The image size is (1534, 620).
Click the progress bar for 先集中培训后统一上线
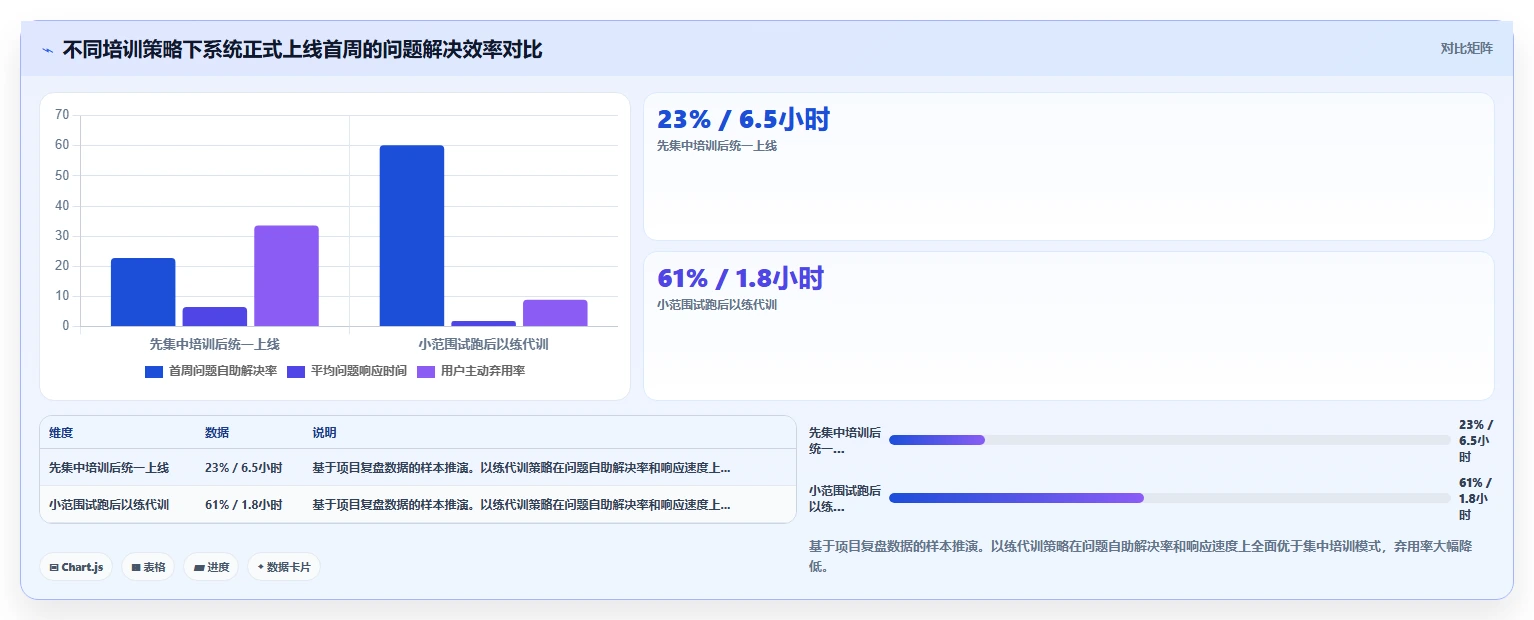[x=1169, y=440]
